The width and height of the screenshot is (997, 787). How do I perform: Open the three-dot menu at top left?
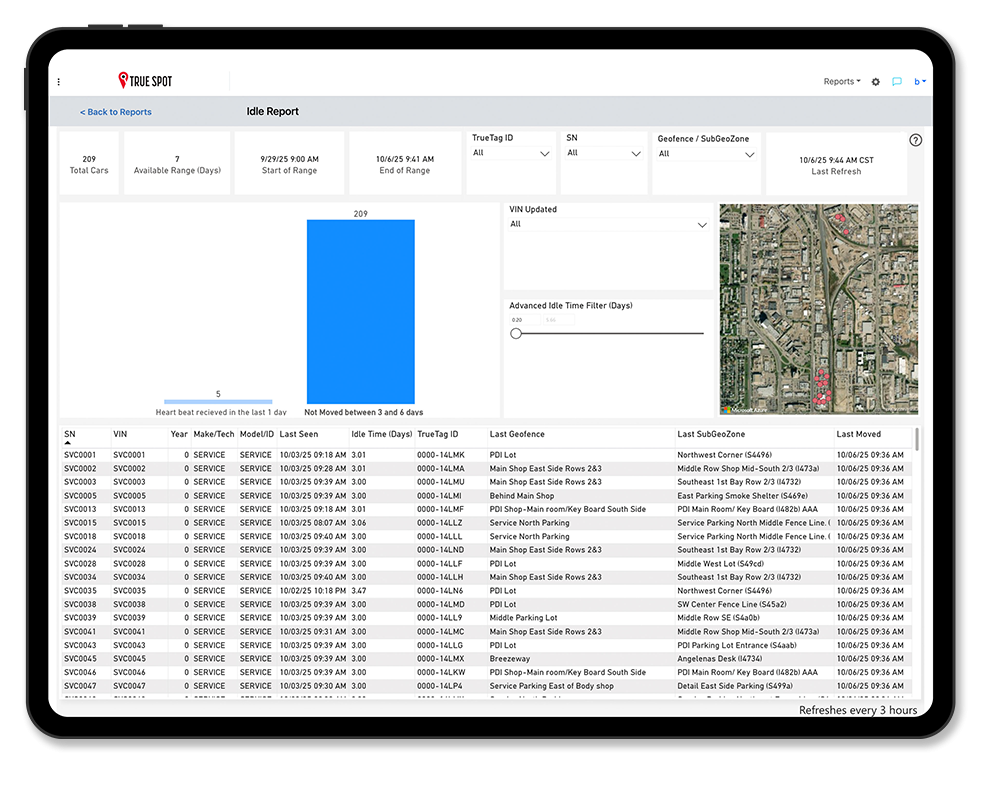coord(58,82)
